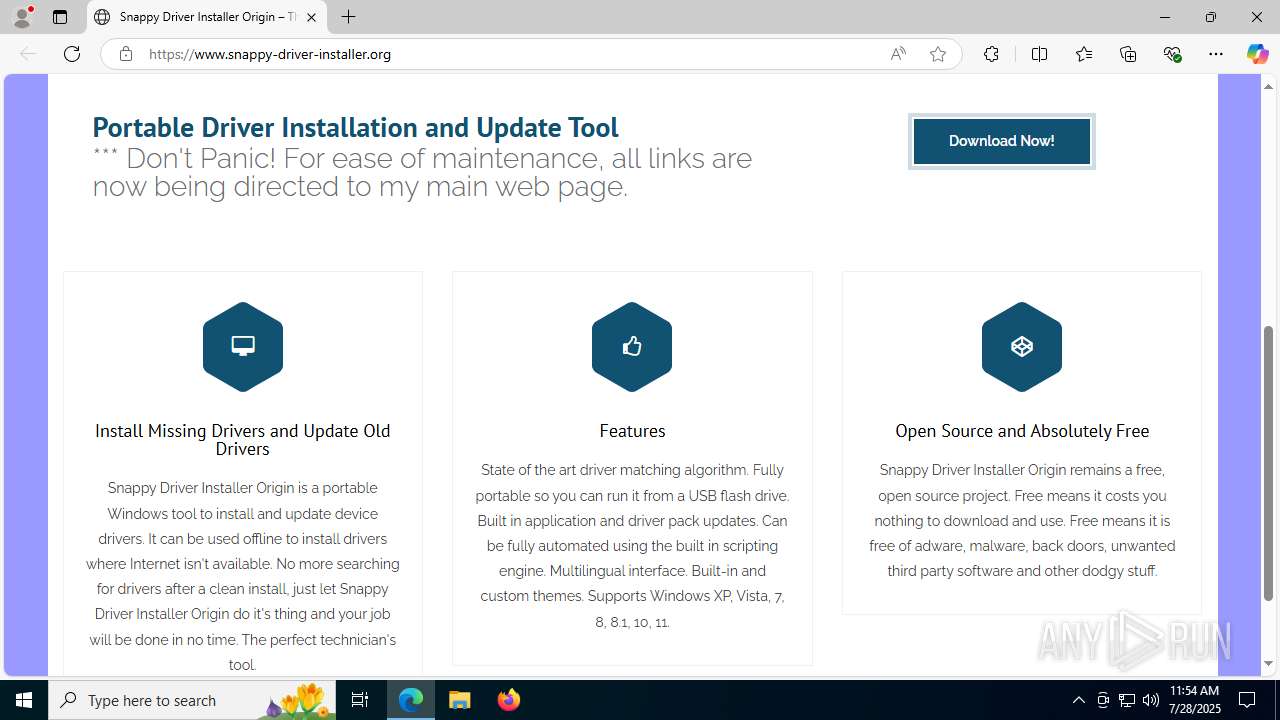Viewport: 1280px width, 720px height.
Task: Click the Install Missing Drivers heading
Action: 243,439
